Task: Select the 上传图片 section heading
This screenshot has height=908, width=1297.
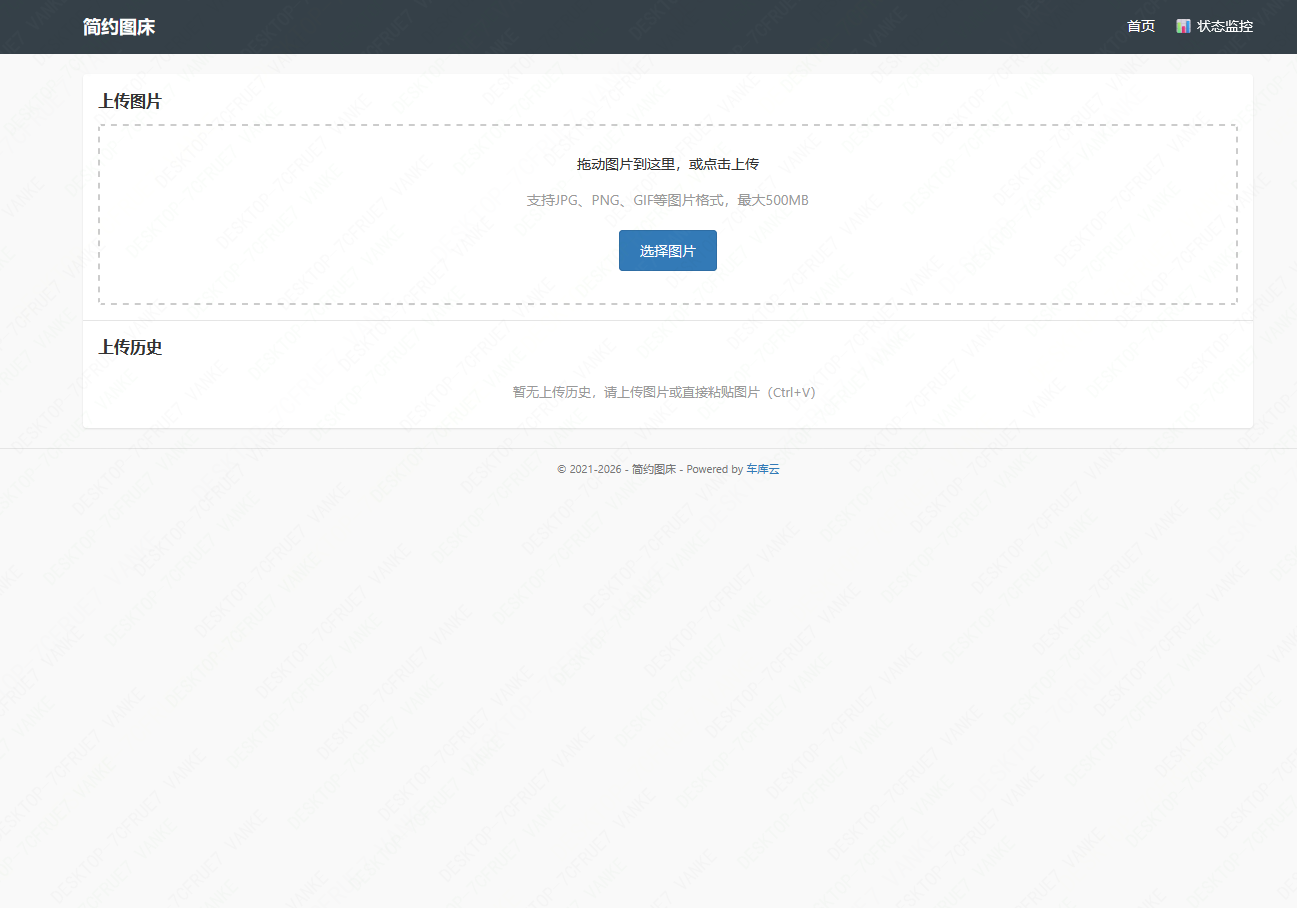Action: [130, 101]
